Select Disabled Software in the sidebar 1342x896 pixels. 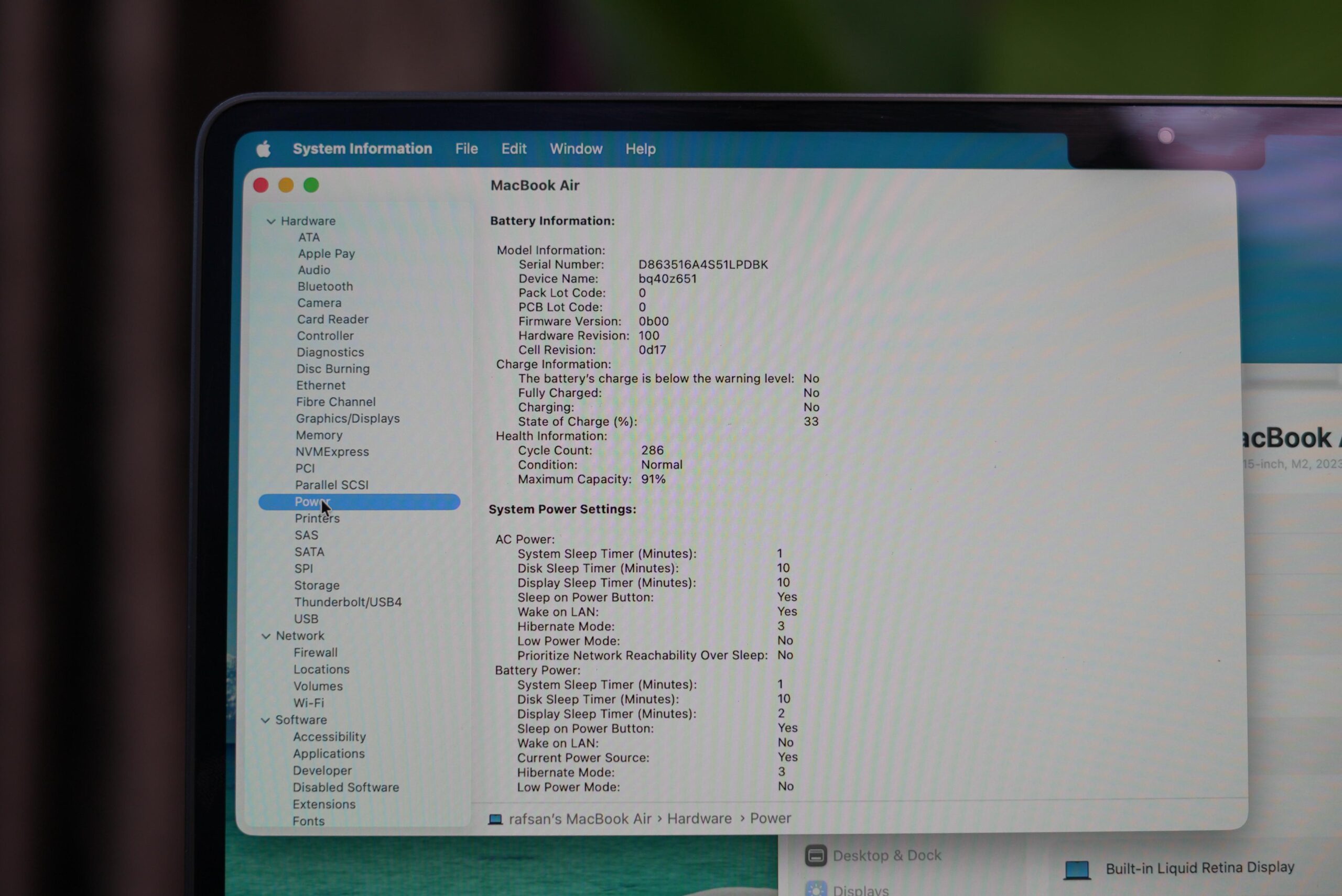346,788
